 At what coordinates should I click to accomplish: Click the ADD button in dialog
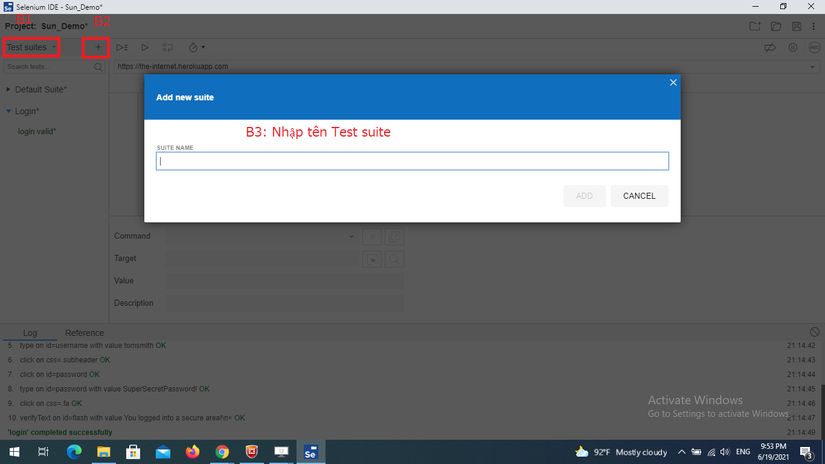click(x=584, y=196)
